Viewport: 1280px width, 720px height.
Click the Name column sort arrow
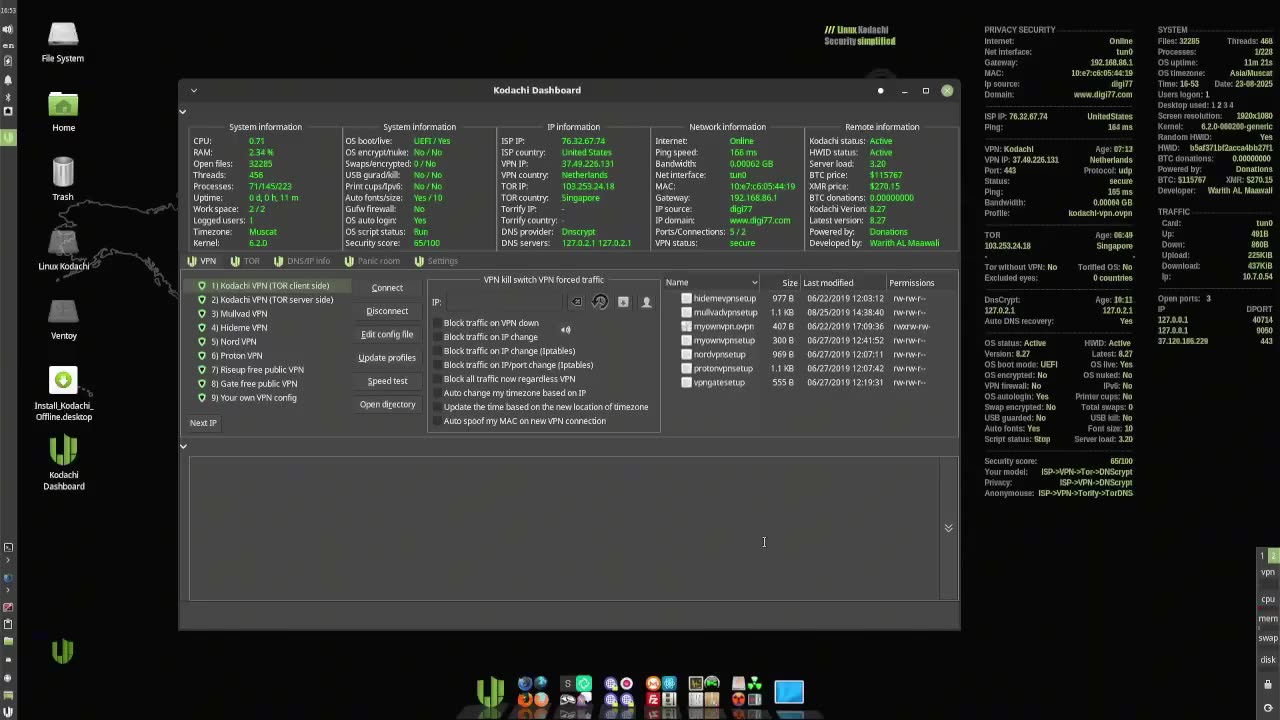754,283
